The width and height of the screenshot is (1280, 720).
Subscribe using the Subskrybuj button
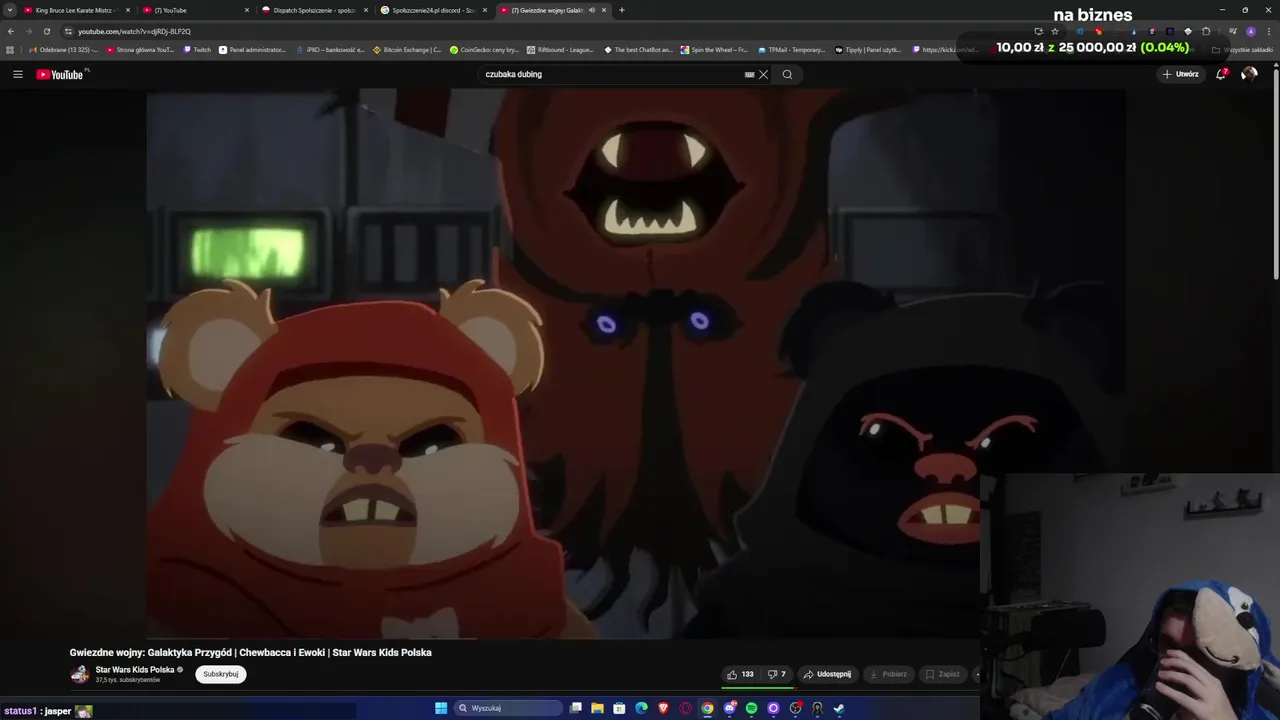coord(220,674)
